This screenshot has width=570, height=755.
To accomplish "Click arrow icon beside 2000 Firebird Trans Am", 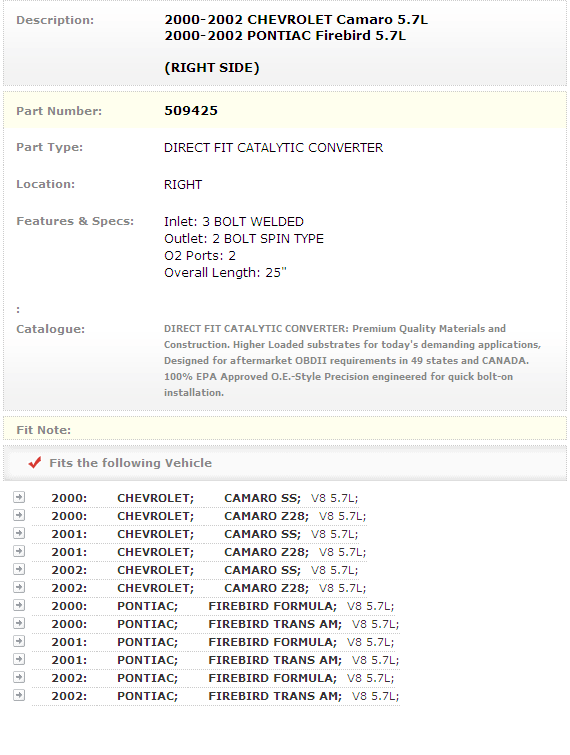I will [x=19, y=623].
